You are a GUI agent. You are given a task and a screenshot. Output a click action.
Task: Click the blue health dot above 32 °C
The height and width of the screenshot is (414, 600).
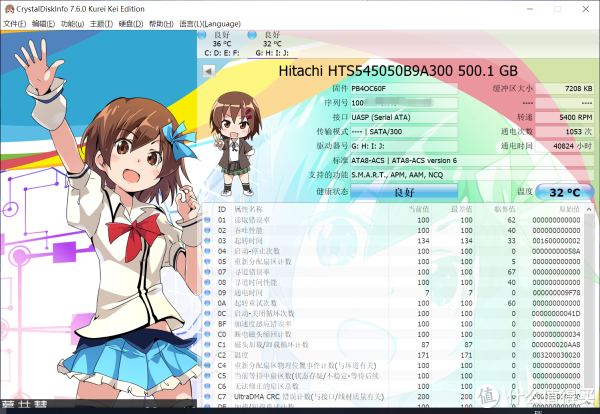click(x=252, y=35)
